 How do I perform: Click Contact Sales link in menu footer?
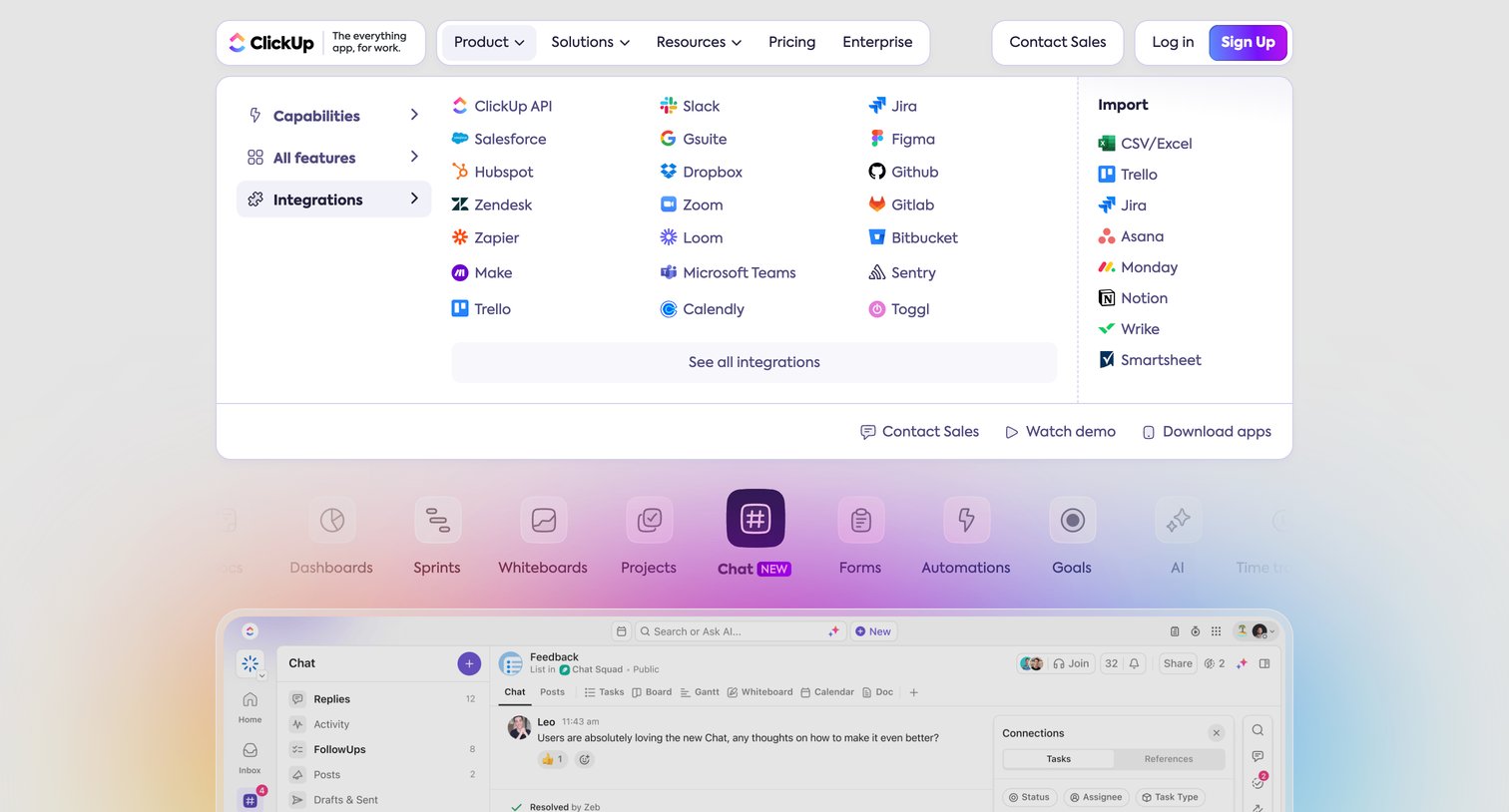pos(919,432)
